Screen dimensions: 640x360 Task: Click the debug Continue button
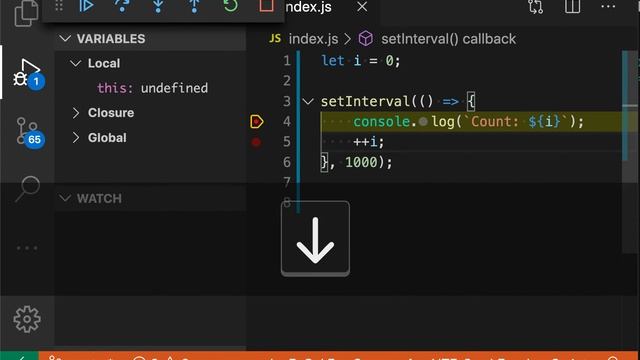click(86, 6)
